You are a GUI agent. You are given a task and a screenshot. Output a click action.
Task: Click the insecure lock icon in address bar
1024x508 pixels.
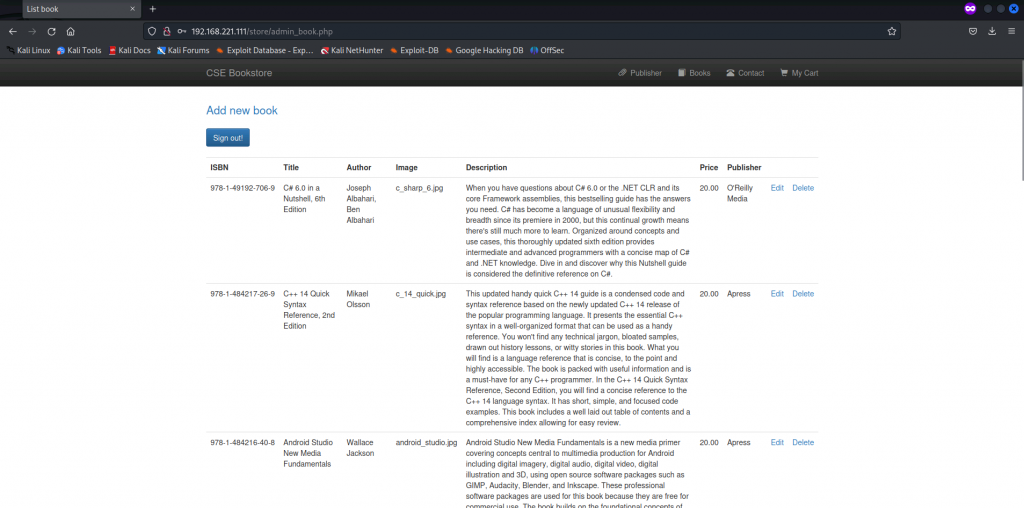tap(167, 31)
